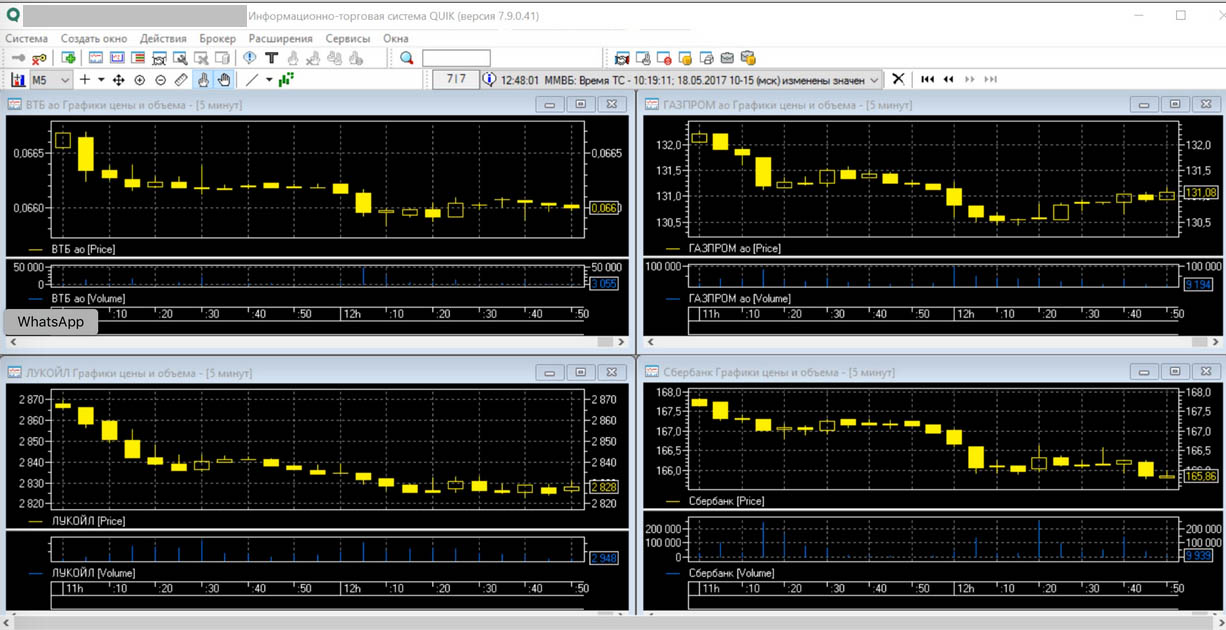The width and height of the screenshot is (1226, 630).
Task: Open the M5 timeframe dropdown
Action: point(51,79)
